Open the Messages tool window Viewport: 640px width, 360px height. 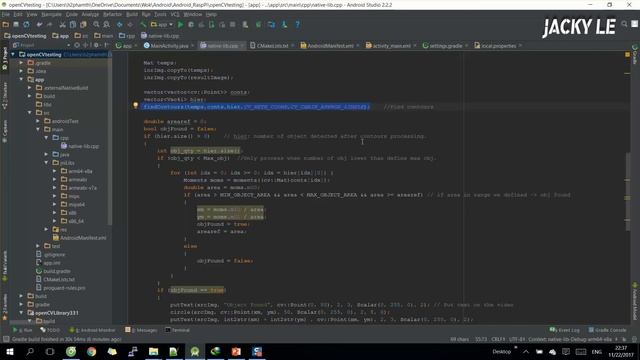tap(141, 330)
